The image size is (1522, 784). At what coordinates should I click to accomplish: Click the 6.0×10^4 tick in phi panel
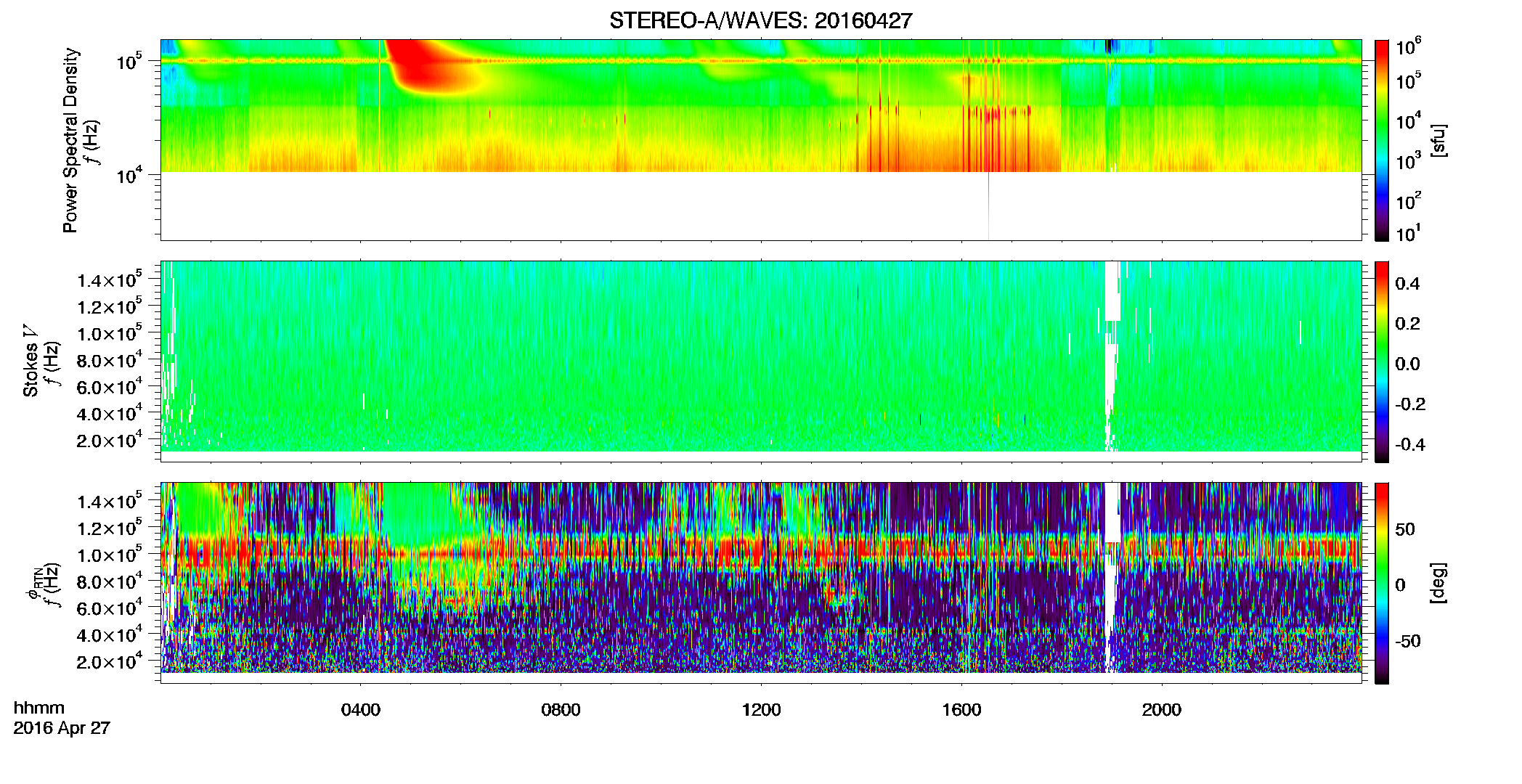point(109,608)
